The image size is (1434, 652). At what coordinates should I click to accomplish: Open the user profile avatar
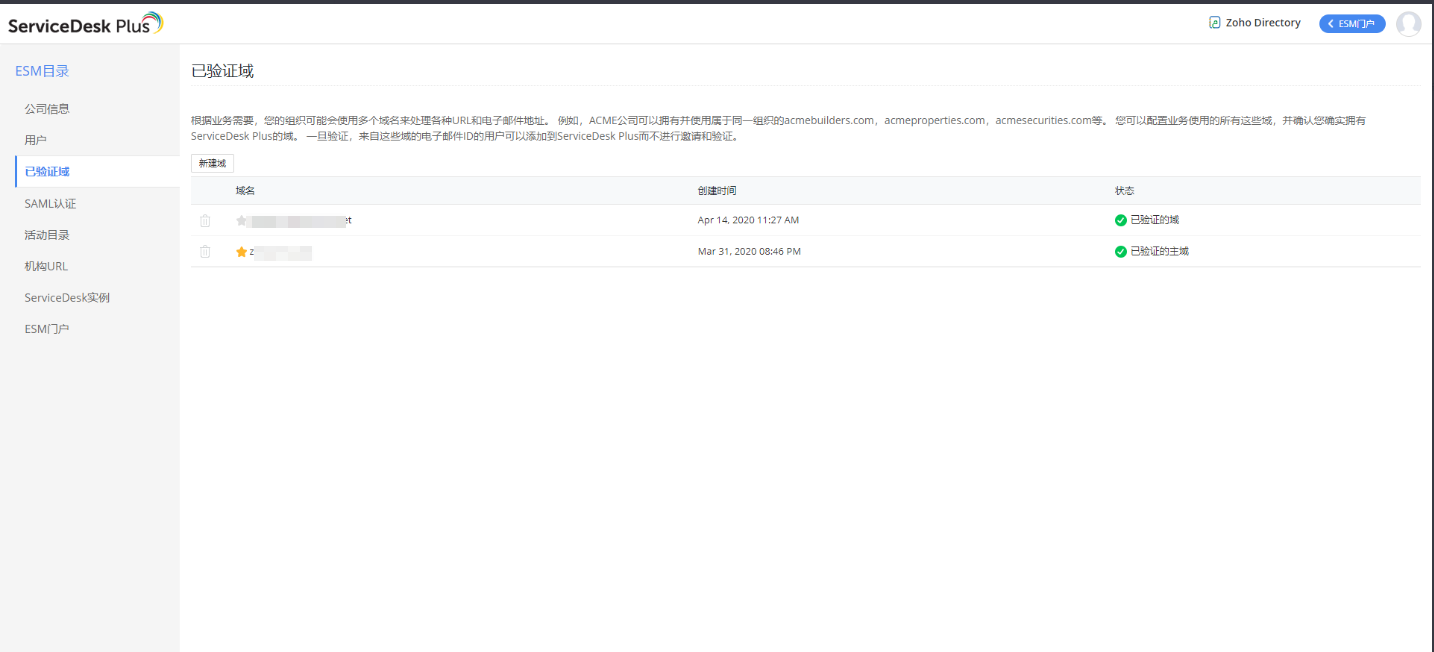(1408, 24)
